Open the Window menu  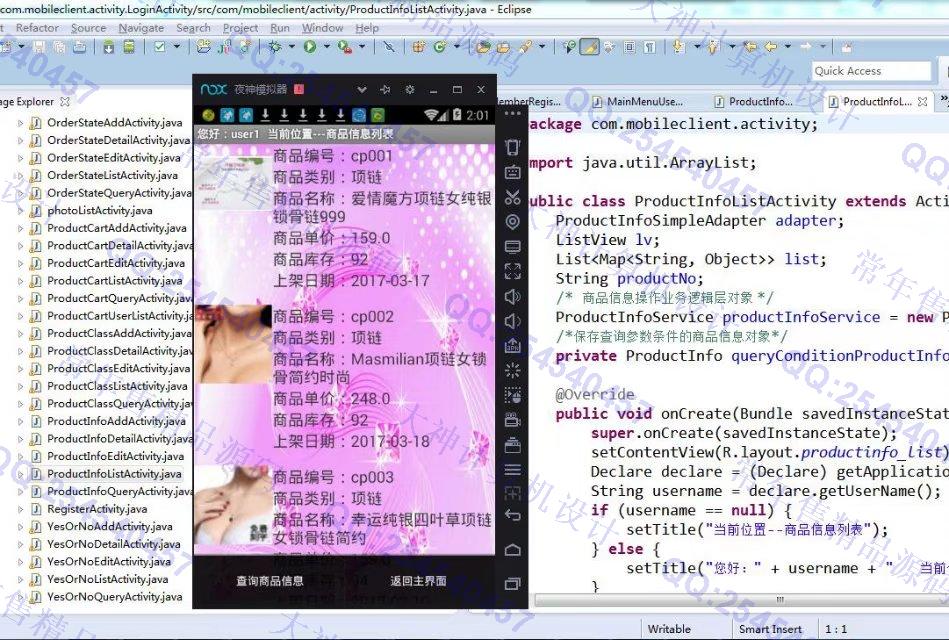(x=322, y=28)
